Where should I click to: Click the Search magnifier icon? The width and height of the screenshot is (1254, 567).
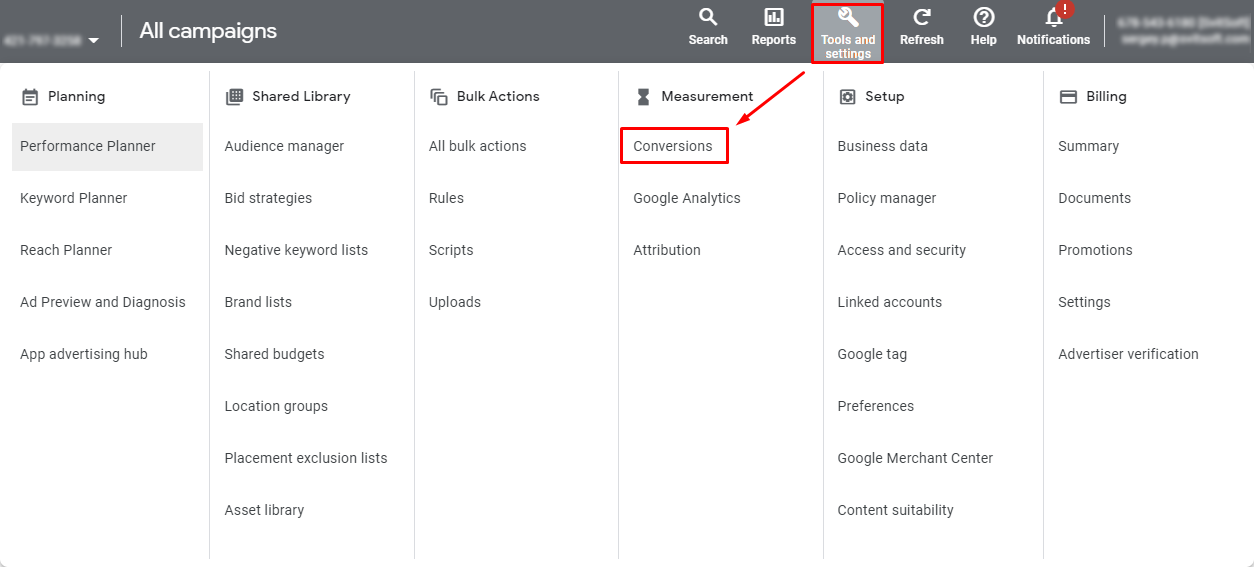708,17
